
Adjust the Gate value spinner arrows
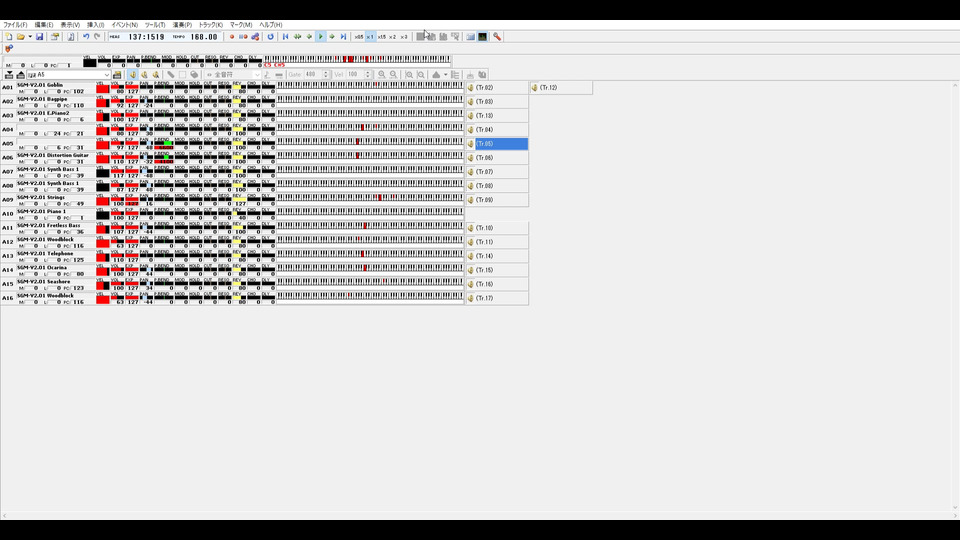click(x=326, y=75)
